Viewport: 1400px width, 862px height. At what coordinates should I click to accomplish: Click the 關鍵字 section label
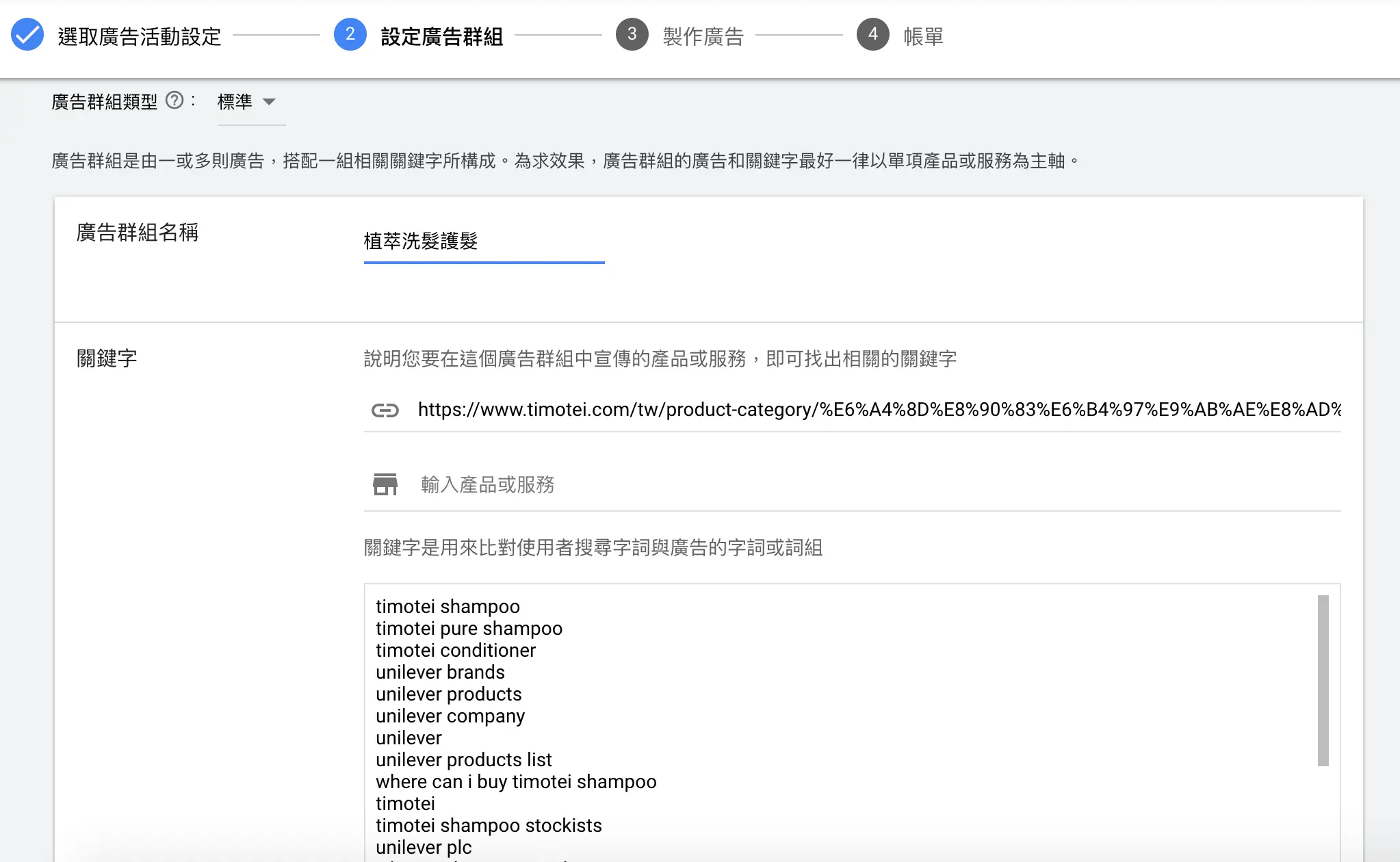pos(107,358)
